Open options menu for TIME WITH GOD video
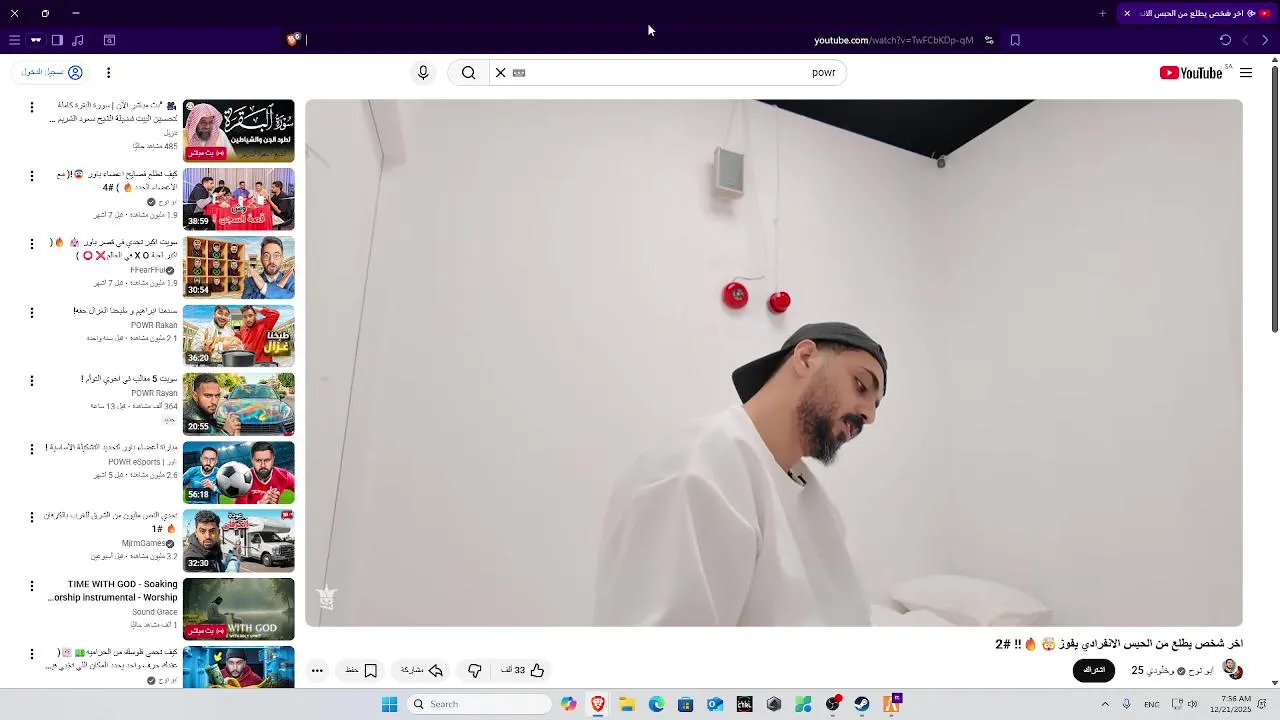The width and height of the screenshot is (1280, 720). click(x=31, y=586)
